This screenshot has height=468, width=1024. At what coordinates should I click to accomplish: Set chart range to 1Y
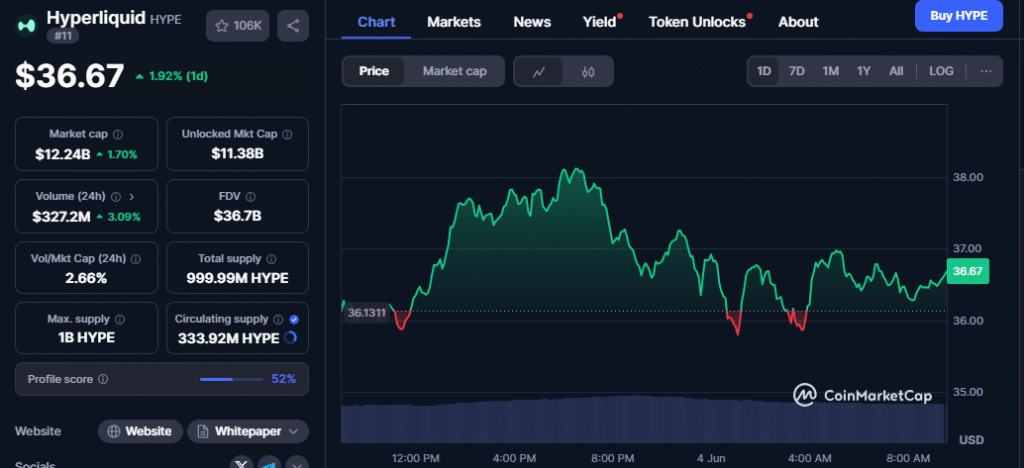864,71
